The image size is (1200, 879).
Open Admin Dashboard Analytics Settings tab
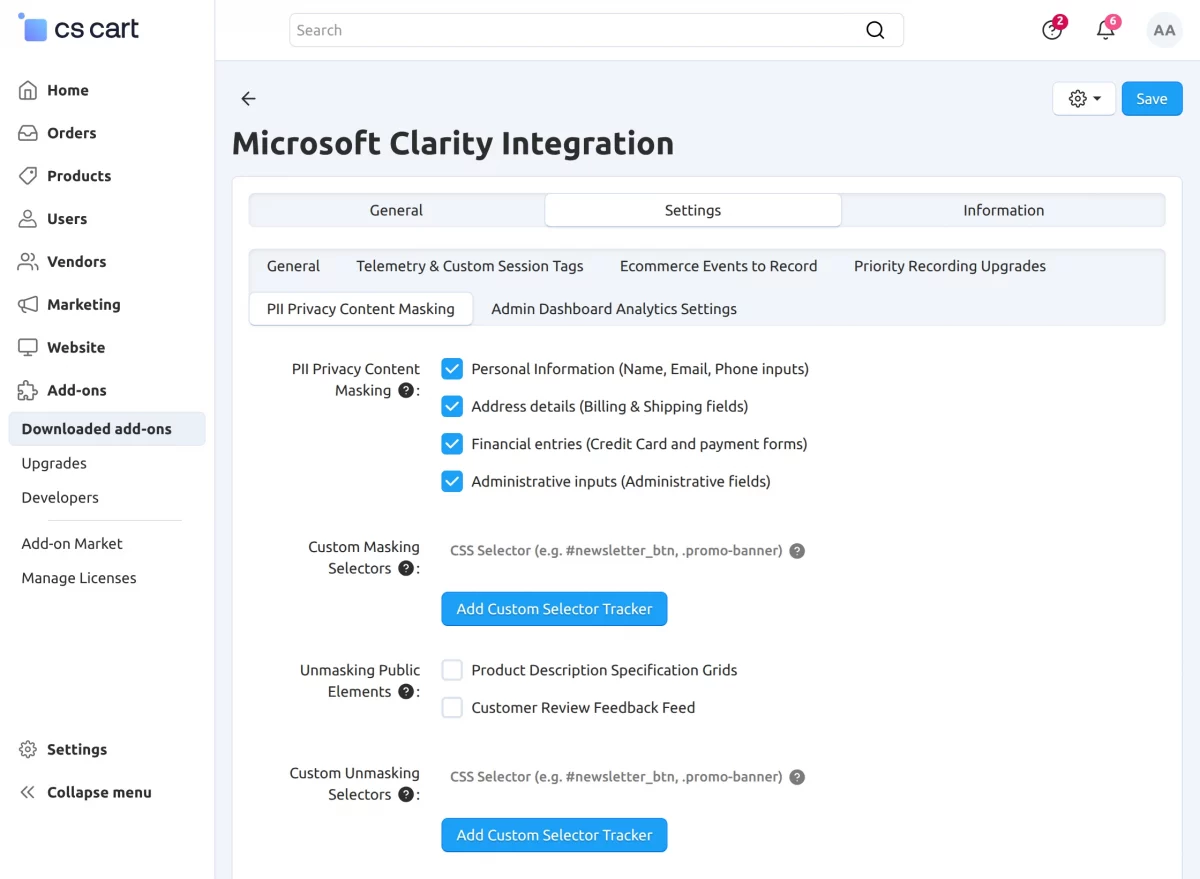(614, 309)
